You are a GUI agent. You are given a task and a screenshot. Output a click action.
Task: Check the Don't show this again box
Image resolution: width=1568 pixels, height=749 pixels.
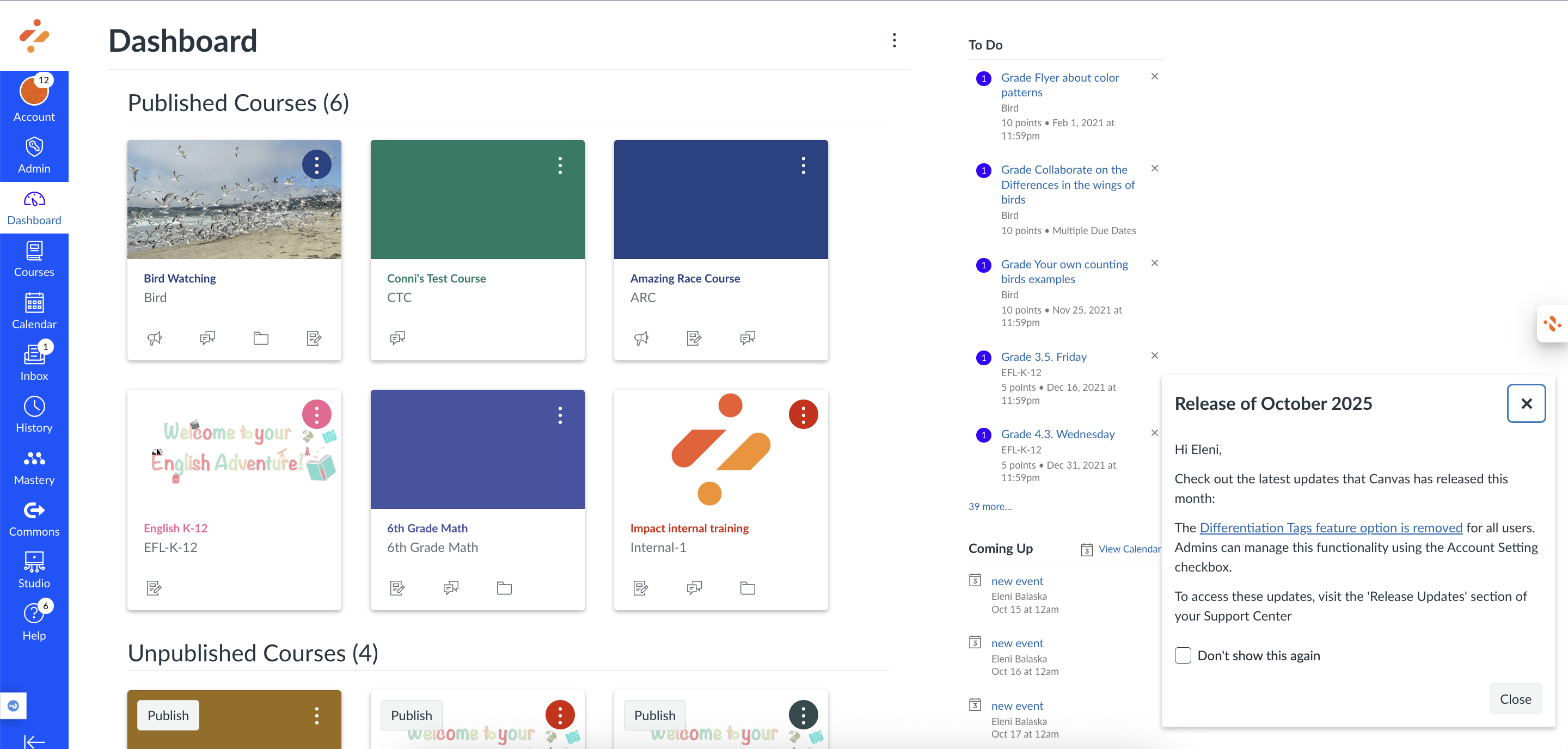pos(1183,655)
